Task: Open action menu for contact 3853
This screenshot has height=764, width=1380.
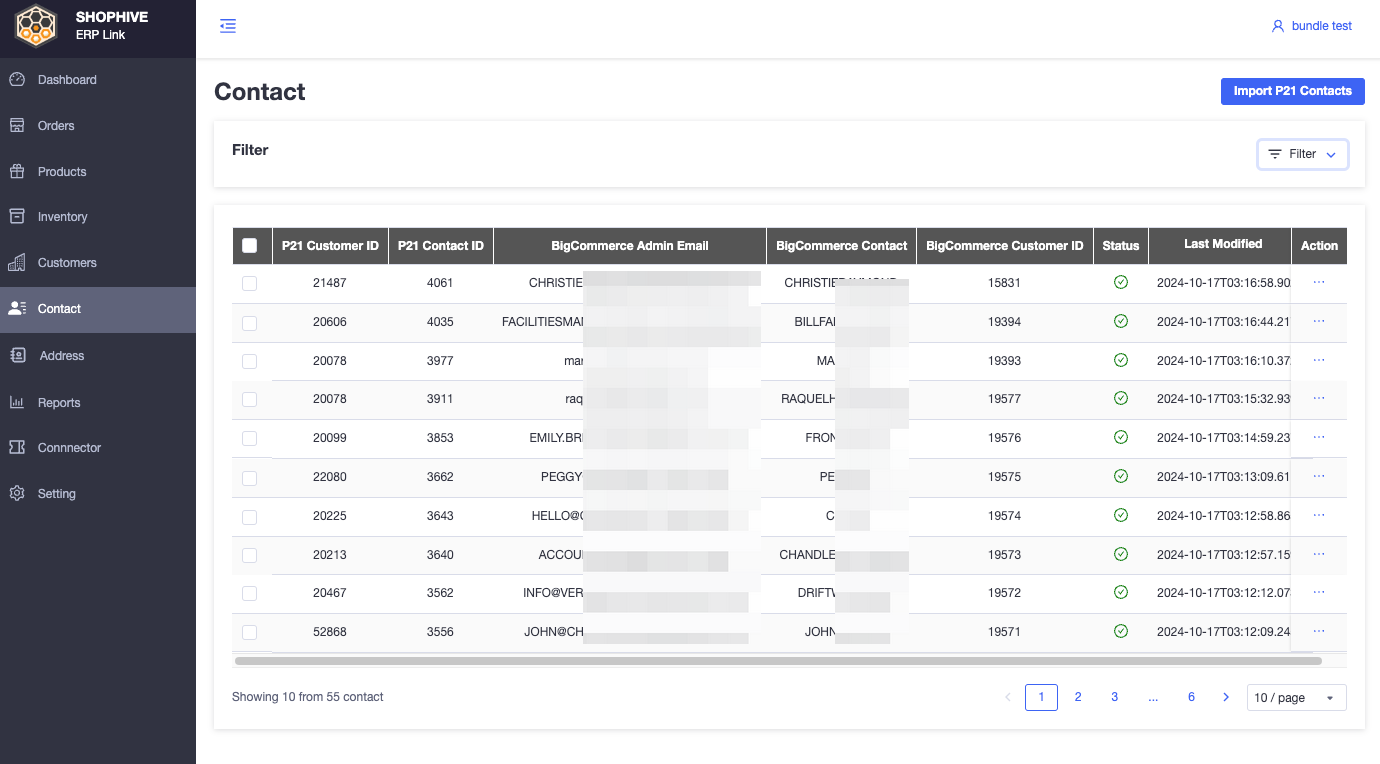Action: 1319,437
